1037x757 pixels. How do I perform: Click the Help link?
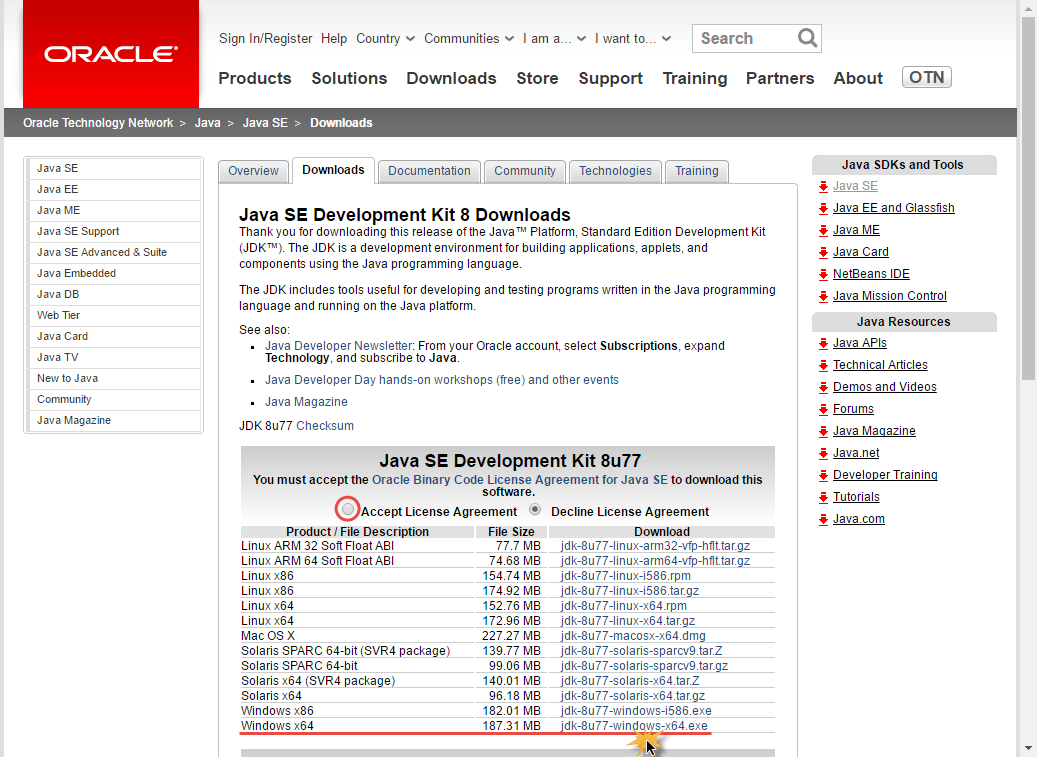click(x=334, y=38)
